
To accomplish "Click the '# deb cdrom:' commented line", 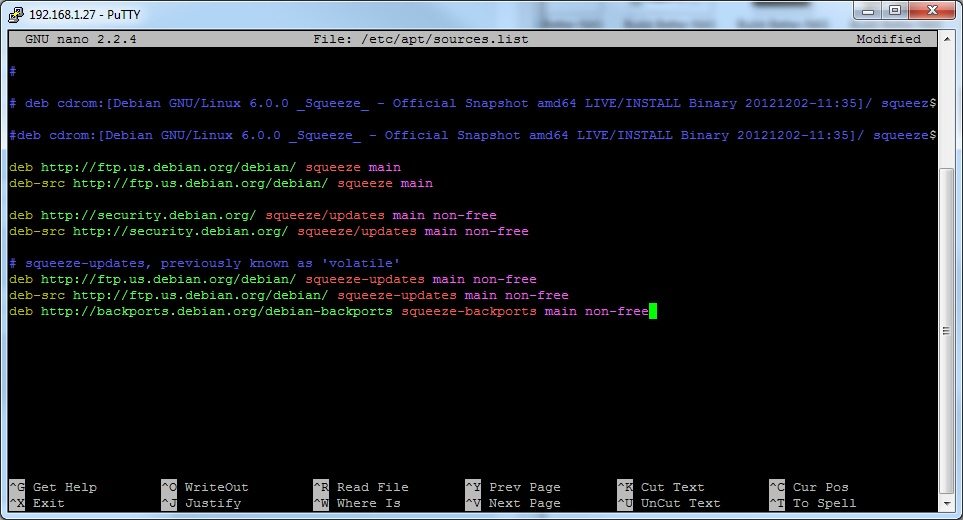I will click(x=472, y=103).
